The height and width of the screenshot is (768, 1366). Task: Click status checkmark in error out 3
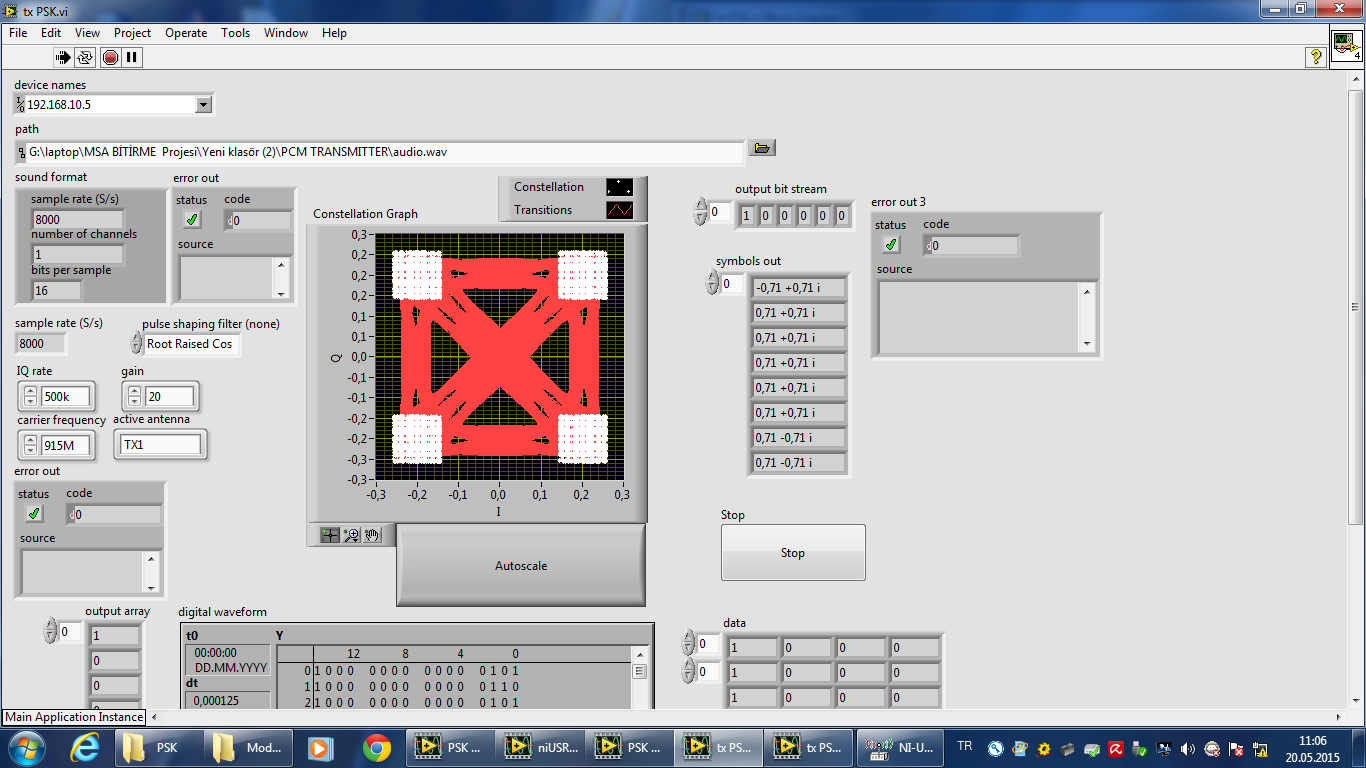891,245
